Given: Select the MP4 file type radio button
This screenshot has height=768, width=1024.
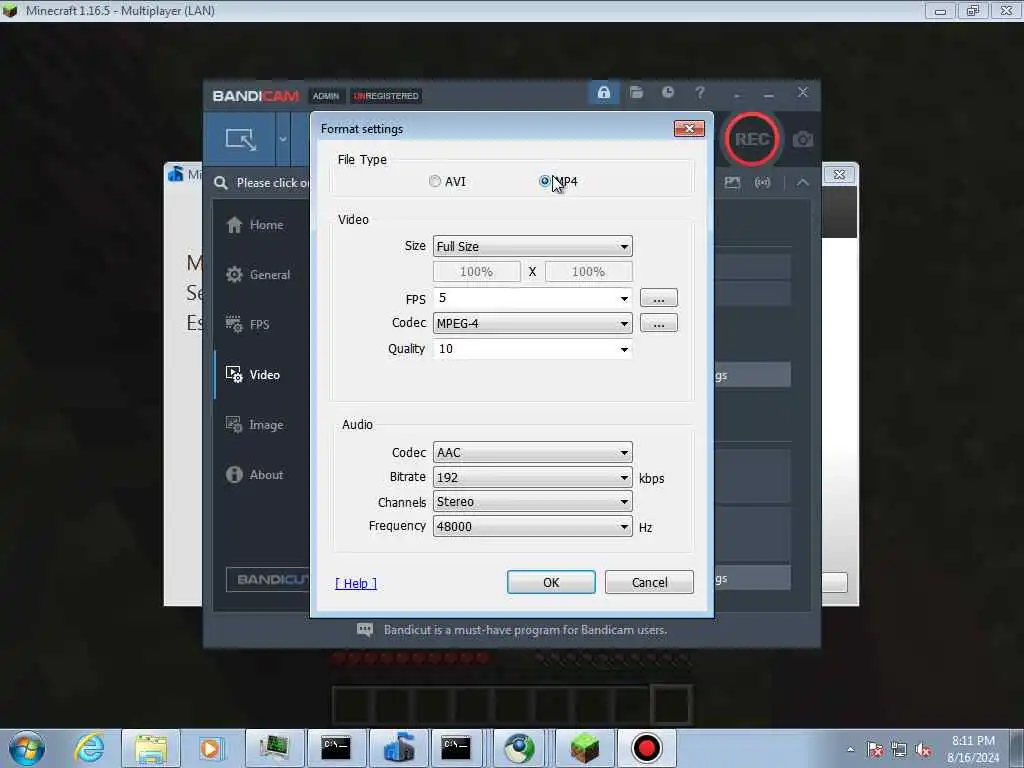Looking at the screenshot, I should (545, 181).
